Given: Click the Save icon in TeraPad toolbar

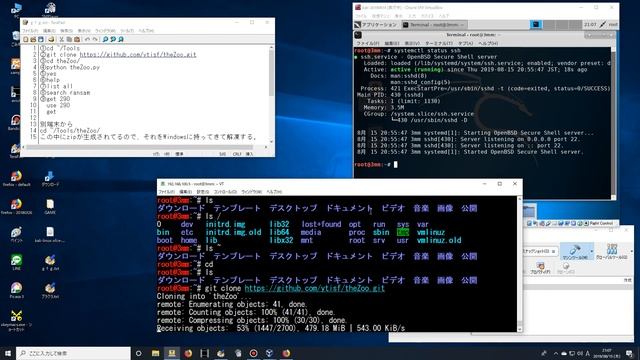Looking at the screenshot, I should [40, 39].
